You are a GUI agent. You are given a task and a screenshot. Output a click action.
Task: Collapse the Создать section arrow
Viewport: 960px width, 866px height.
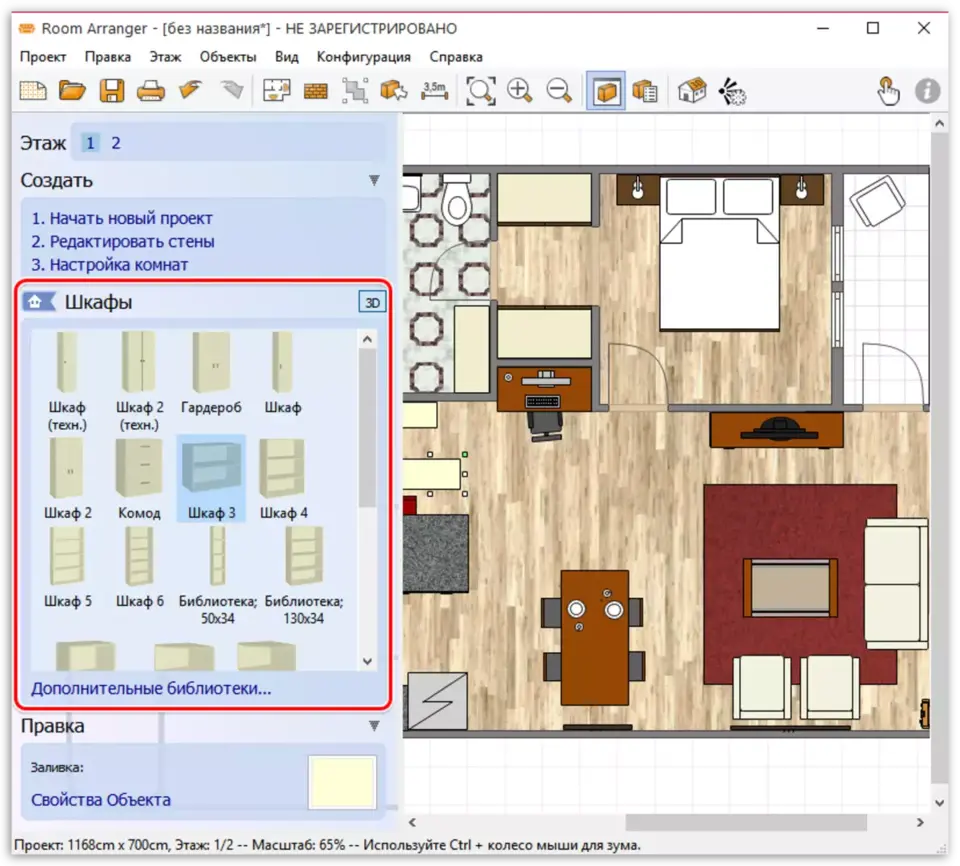[x=374, y=180]
